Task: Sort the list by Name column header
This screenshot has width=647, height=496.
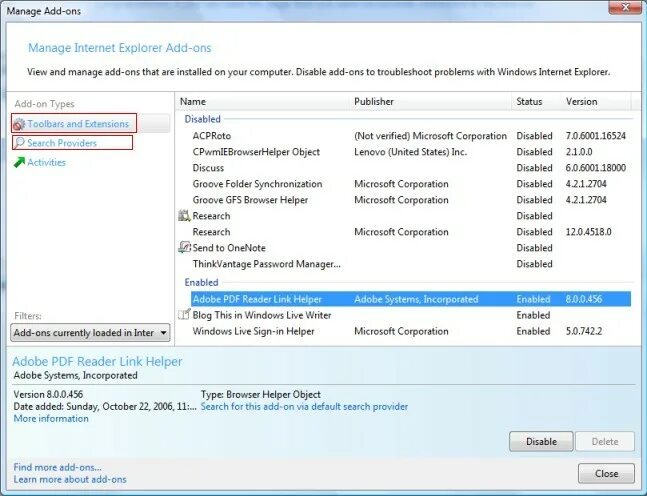Action: click(263, 102)
